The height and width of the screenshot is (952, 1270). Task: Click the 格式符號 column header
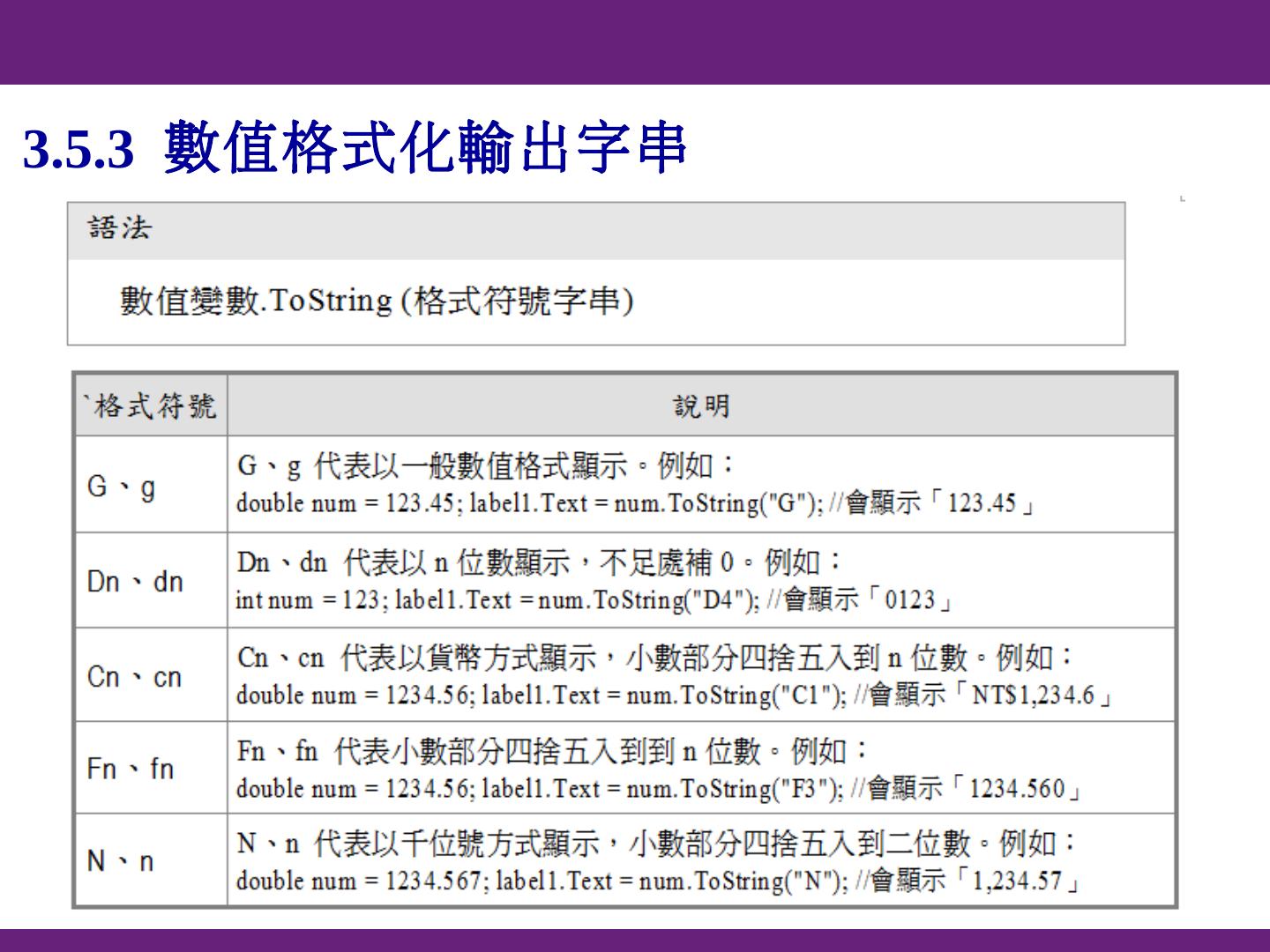[x=151, y=406]
